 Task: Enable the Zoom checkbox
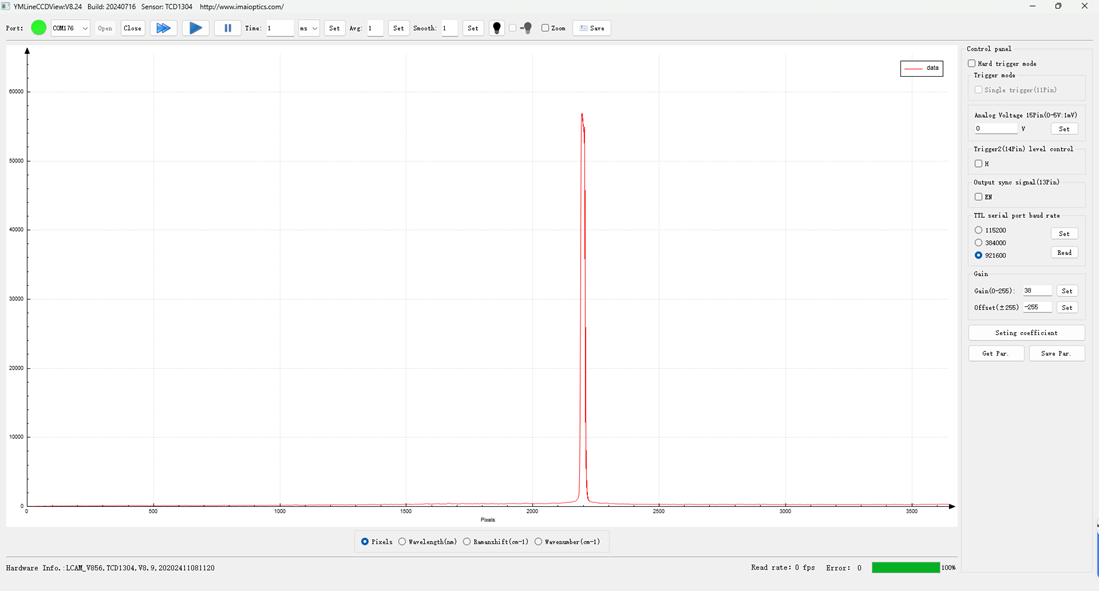point(545,28)
